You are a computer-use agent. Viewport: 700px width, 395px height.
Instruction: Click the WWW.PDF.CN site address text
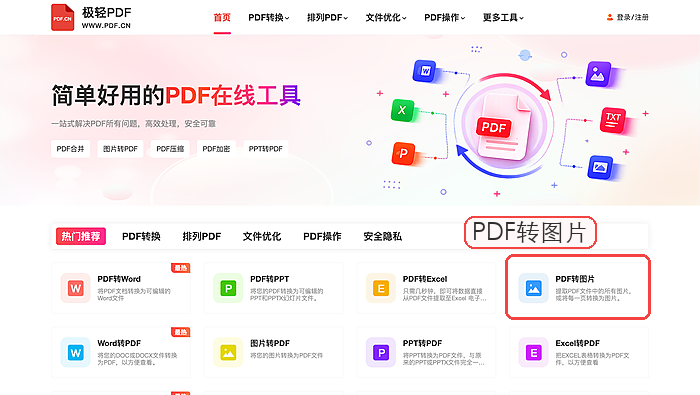click(x=106, y=25)
